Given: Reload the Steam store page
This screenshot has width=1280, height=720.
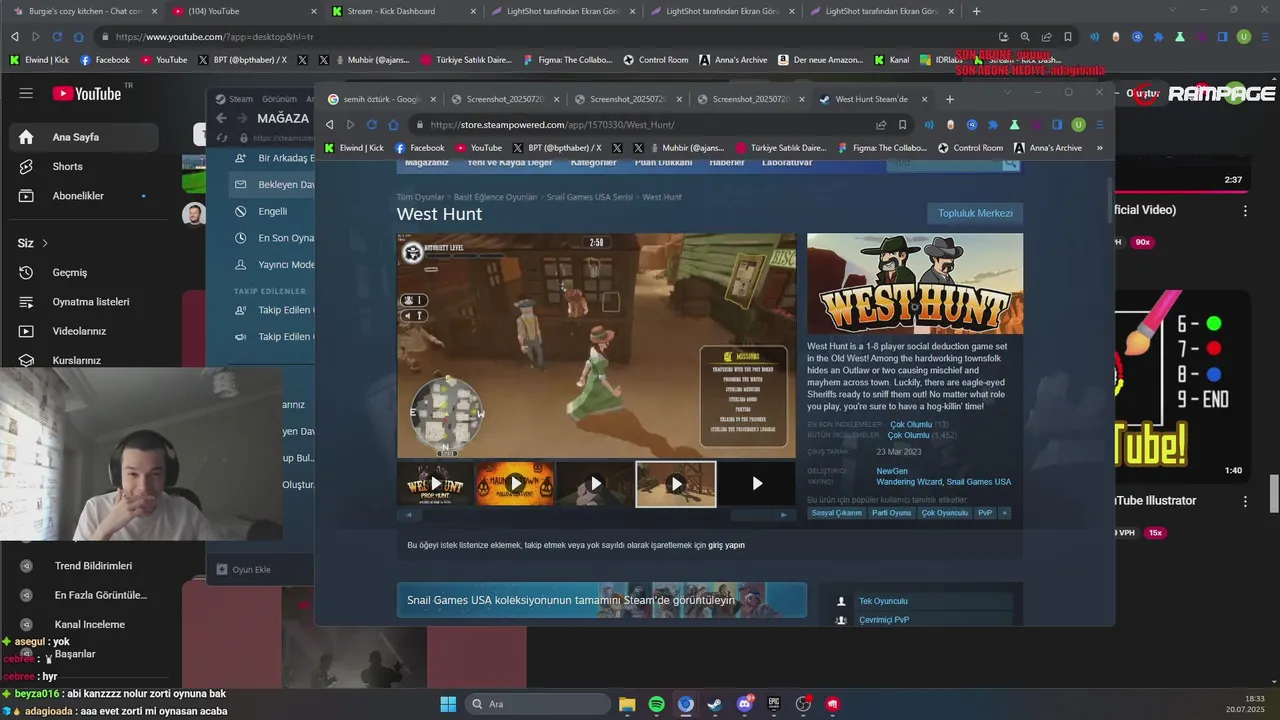Looking at the screenshot, I should [x=372, y=125].
